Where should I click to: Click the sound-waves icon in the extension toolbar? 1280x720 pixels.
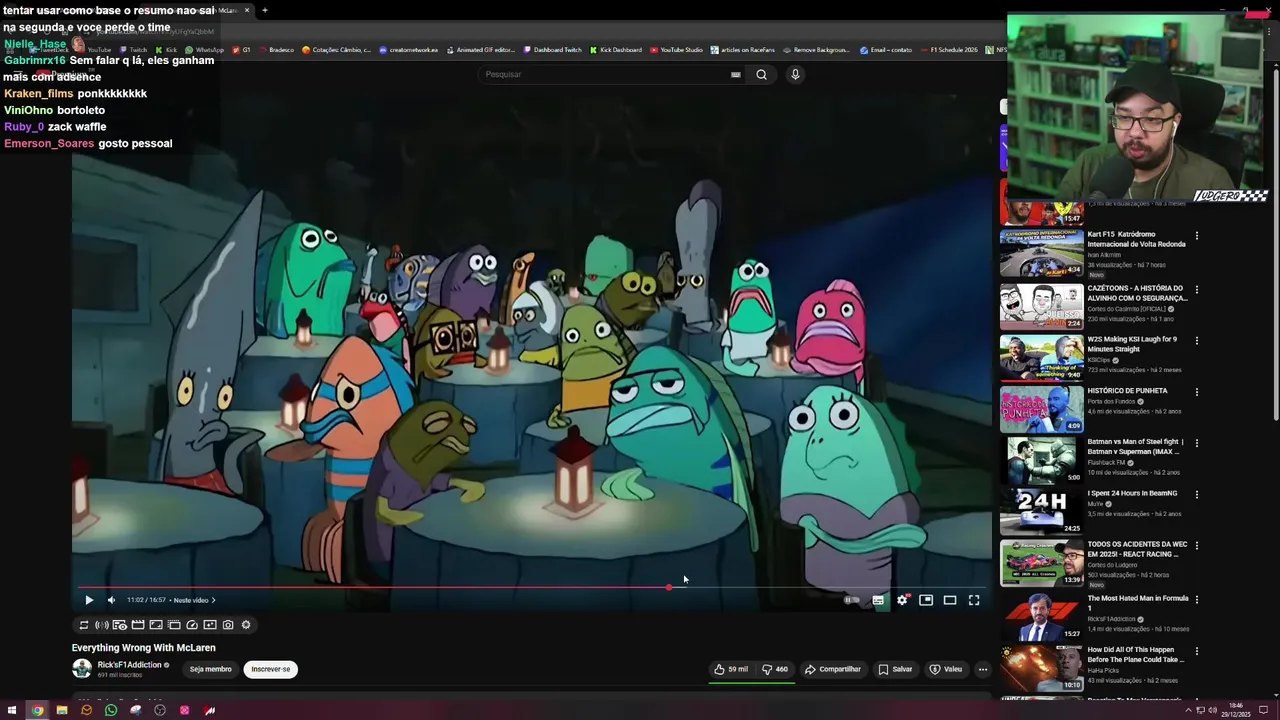point(102,625)
